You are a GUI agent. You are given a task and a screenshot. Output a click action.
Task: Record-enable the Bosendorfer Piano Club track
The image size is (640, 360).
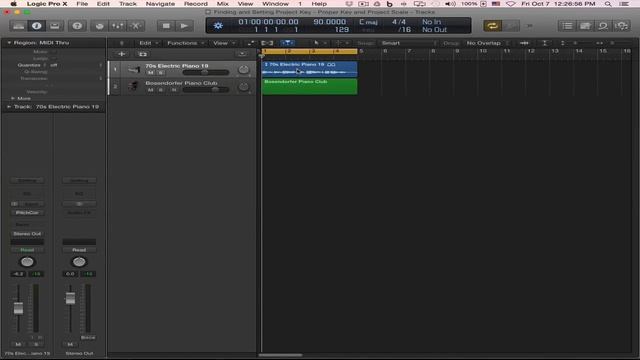click(x=173, y=90)
